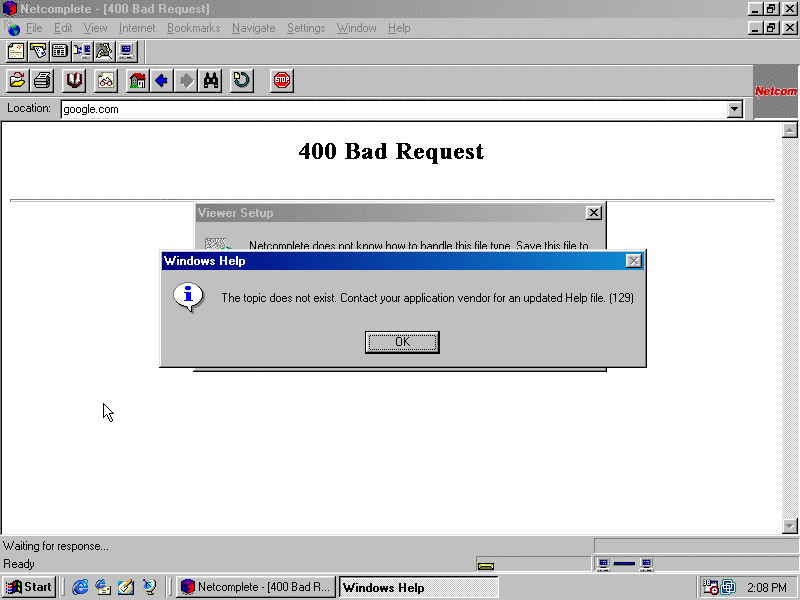The width and height of the screenshot is (800, 600).
Task: Expand the Location address dropdown
Action: coord(735,109)
